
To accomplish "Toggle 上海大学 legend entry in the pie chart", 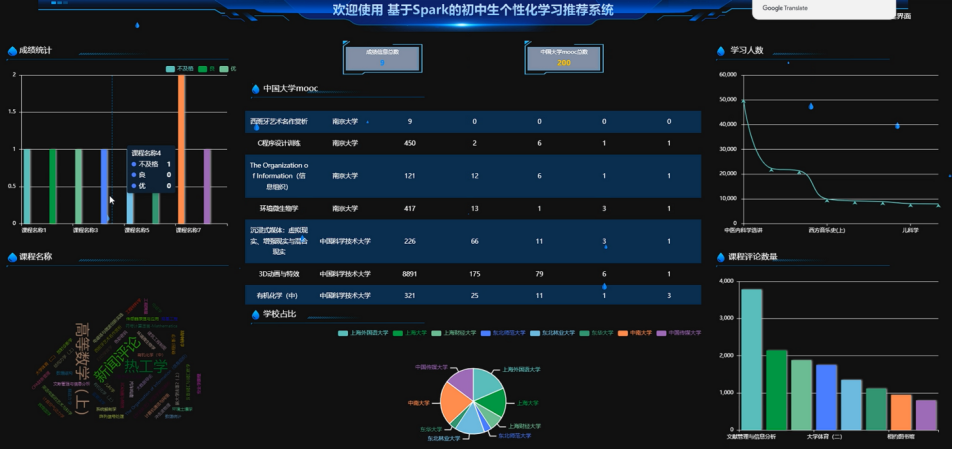I will coord(410,333).
